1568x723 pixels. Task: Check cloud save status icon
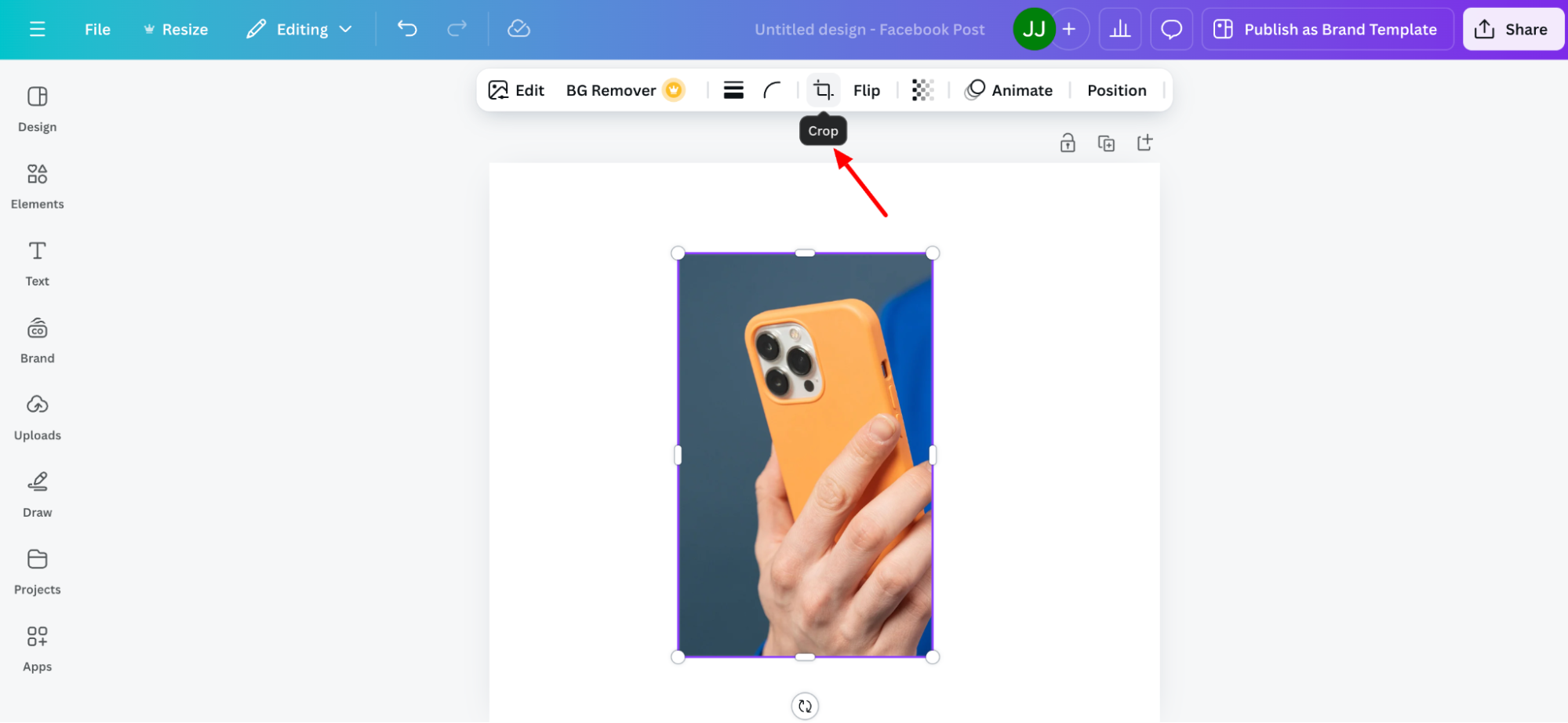tap(518, 29)
